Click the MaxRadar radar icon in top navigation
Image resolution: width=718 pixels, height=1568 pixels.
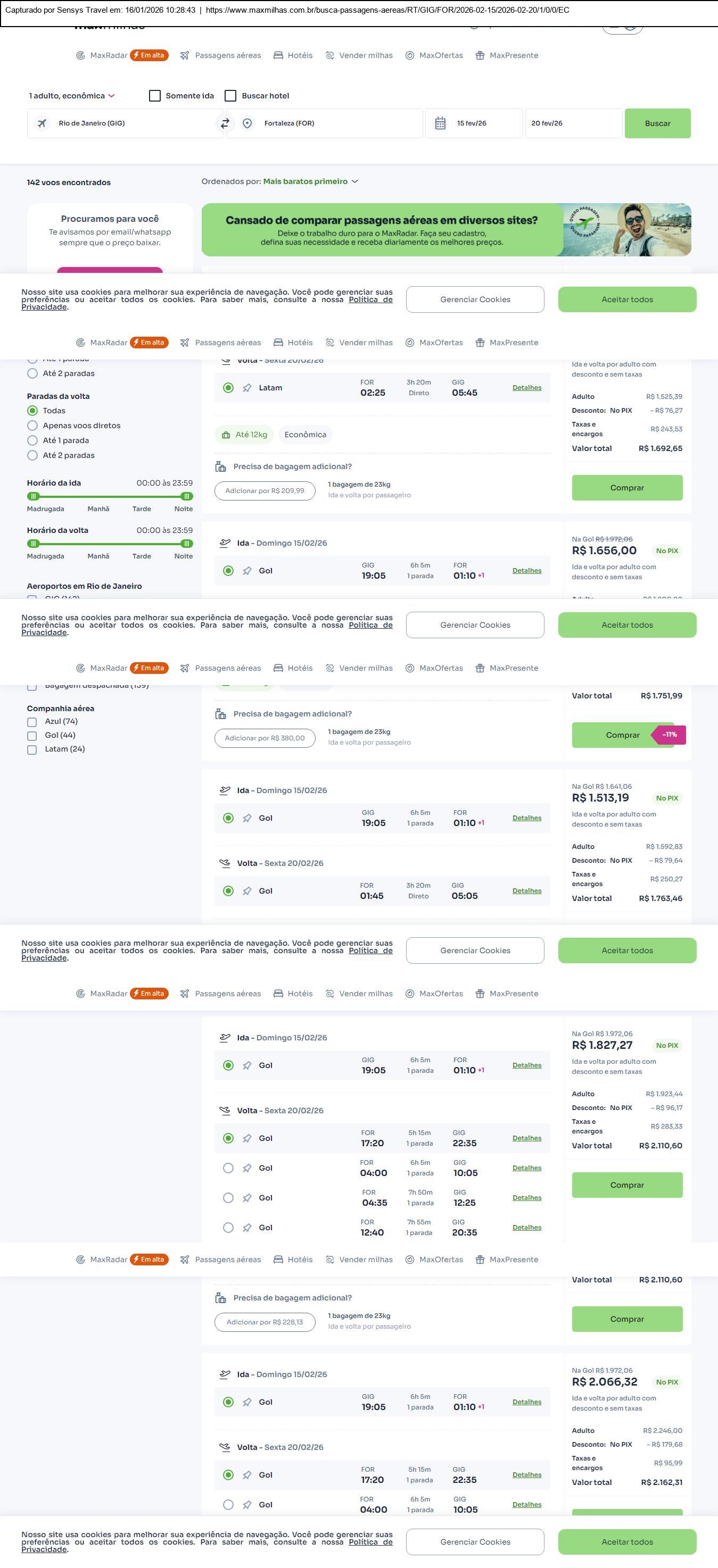(x=80, y=55)
